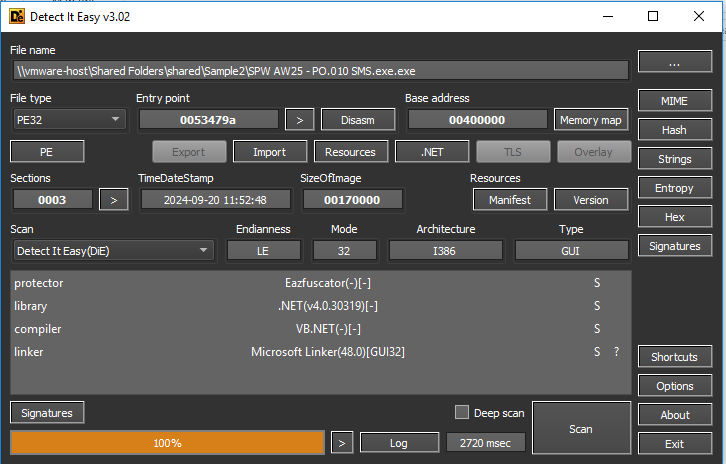Click the 2720 msec scan time field
This screenshot has height=464, width=726.
click(x=486, y=443)
